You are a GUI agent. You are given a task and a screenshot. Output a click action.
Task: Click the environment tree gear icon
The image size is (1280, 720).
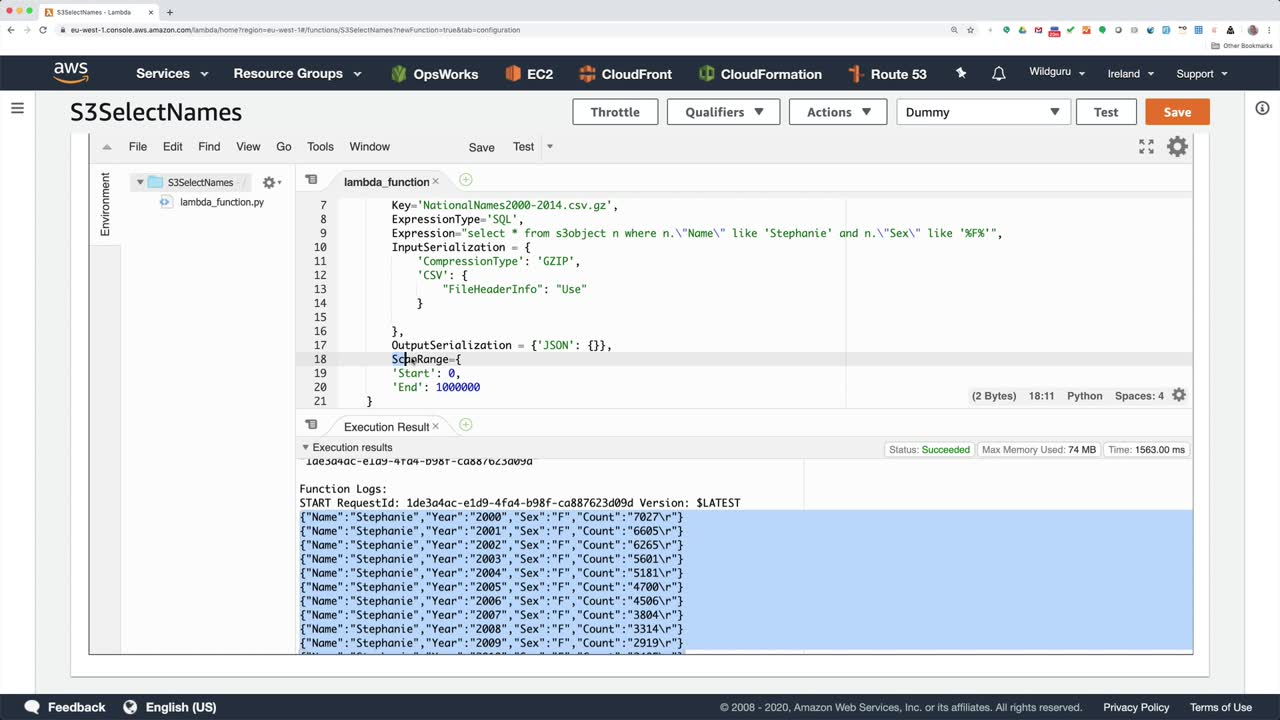tap(269, 183)
